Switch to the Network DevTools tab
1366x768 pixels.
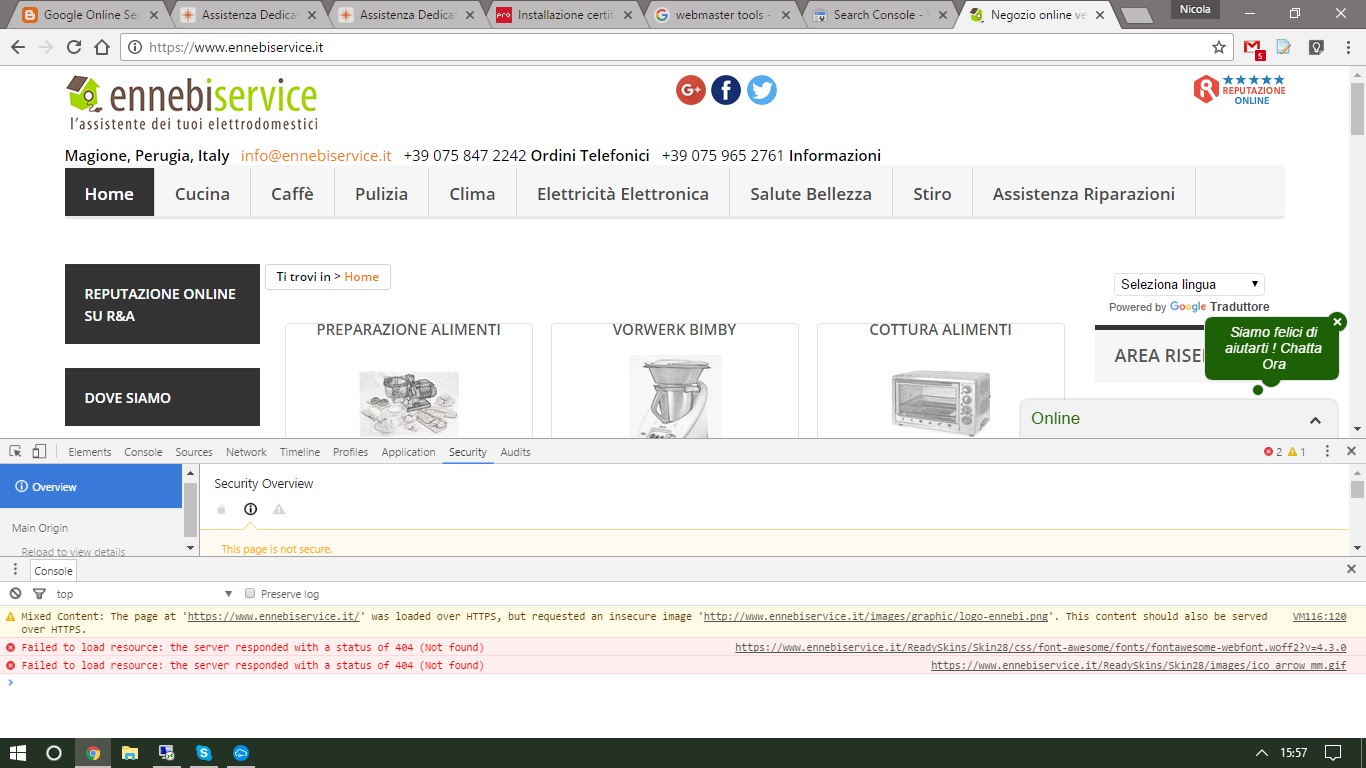[x=246, y=452]
